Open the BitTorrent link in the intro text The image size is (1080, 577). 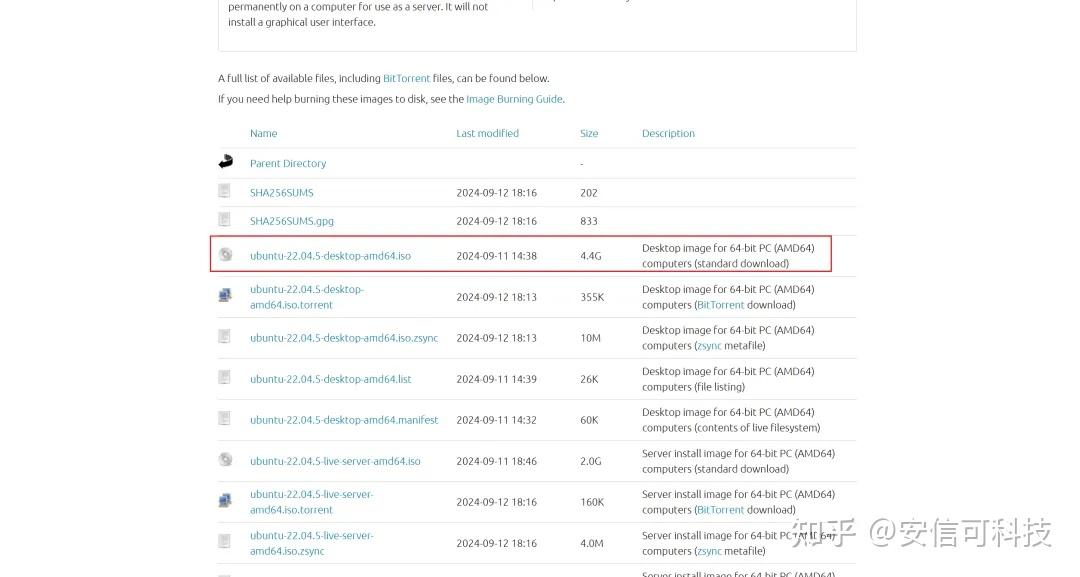coord(406,78)
